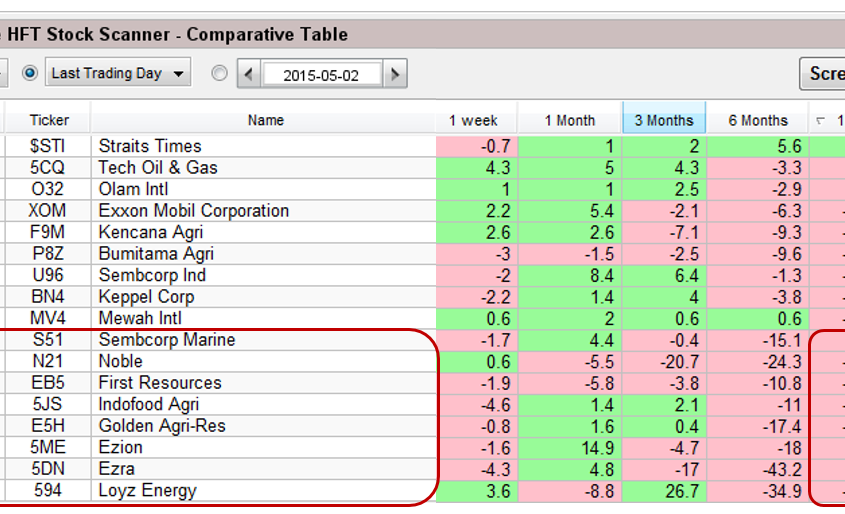Image resolution: width=845 pixels, height=514 pixels.
Task: Click the previous date arrow button
Action: pyautogui.click(x=247, y=74)
